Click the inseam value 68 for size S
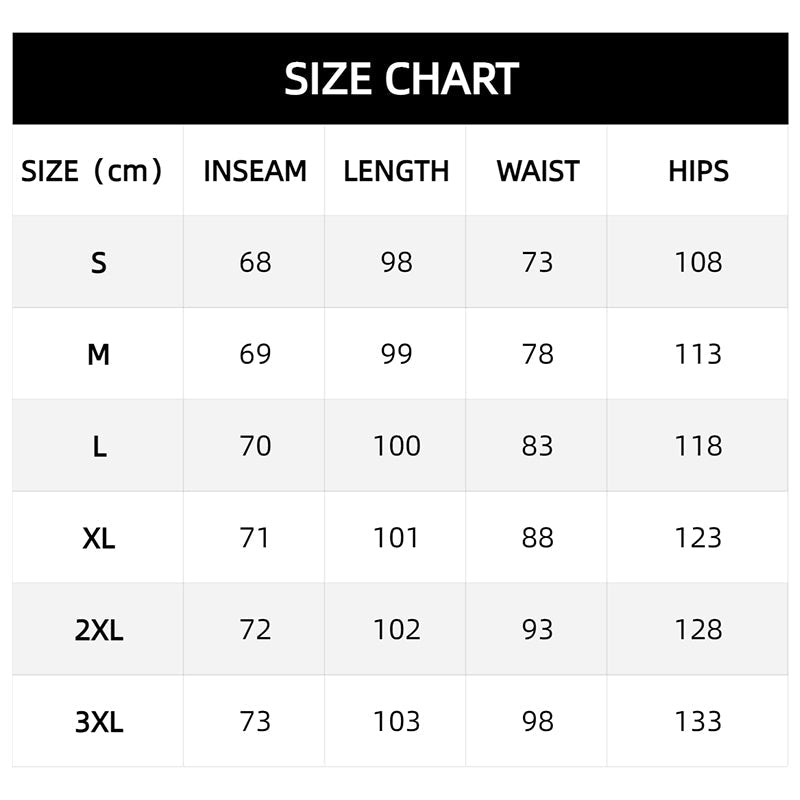Screen dimensions: 800x800 tap(255, 262)
